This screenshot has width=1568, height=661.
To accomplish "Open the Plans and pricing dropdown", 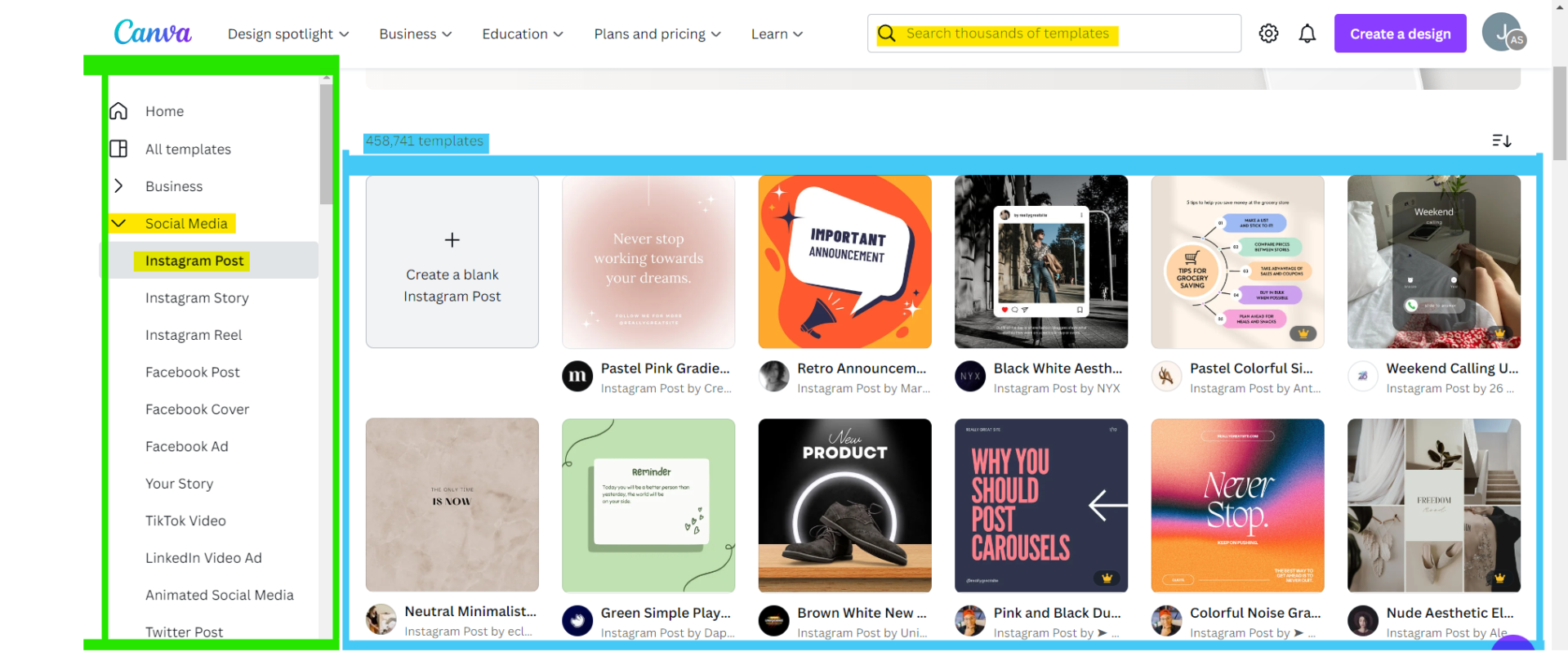I will coord(657,34).
